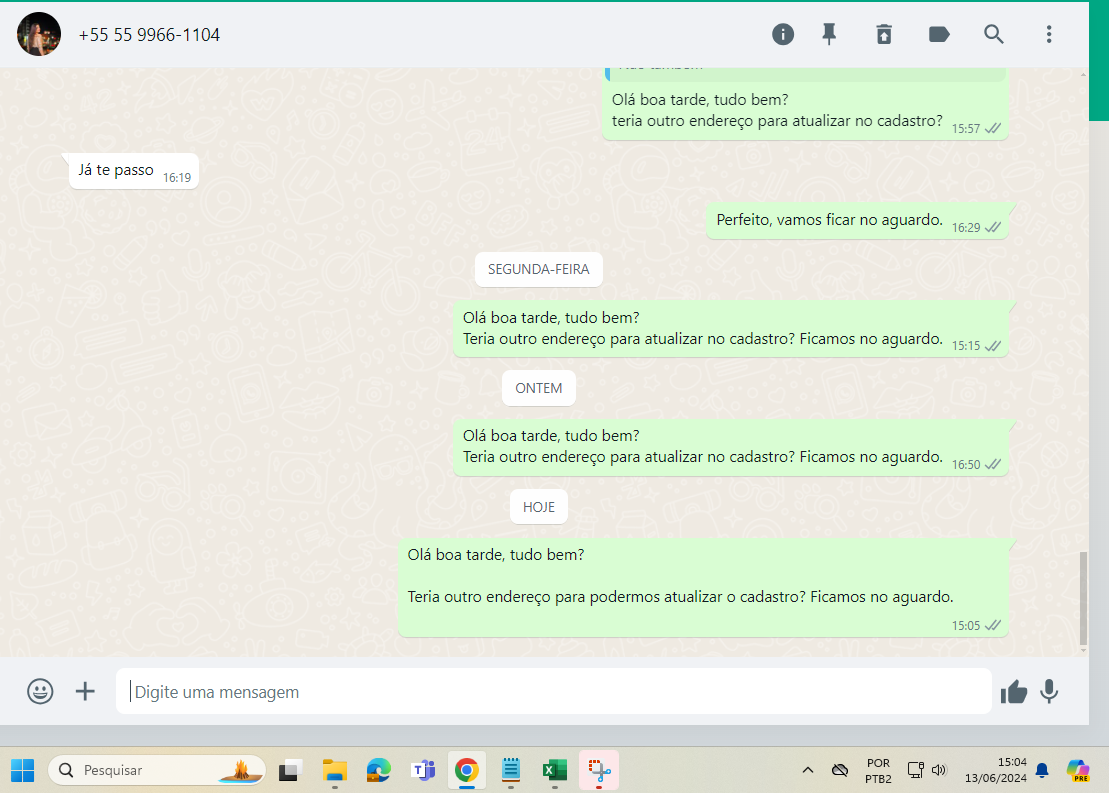Click the cloud sync-off tray icon
Viewport: 1109px width, 793px height.
coord(840,770)
